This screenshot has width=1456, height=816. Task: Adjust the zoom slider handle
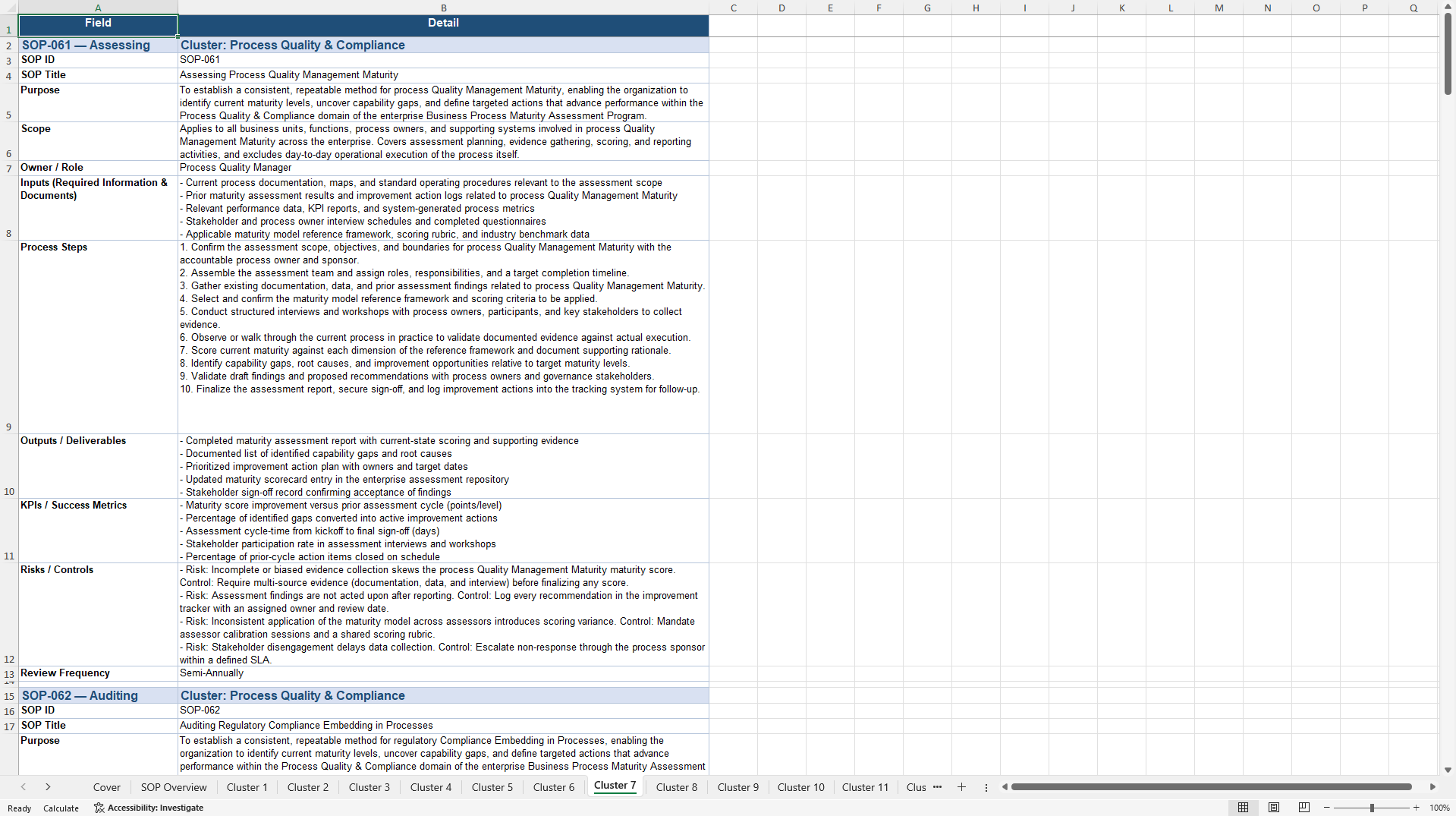pyautogui.click(x=1372, y=808)
